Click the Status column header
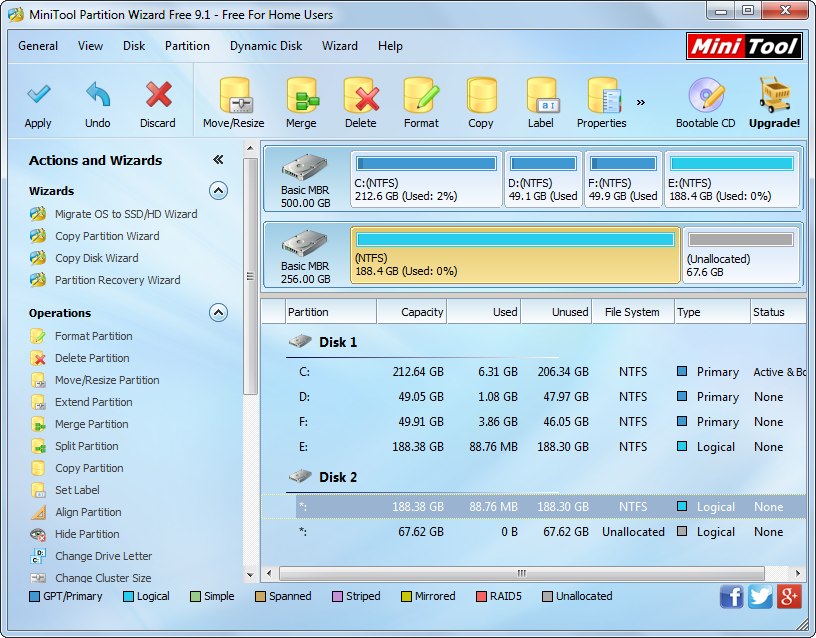 point(778,312)
